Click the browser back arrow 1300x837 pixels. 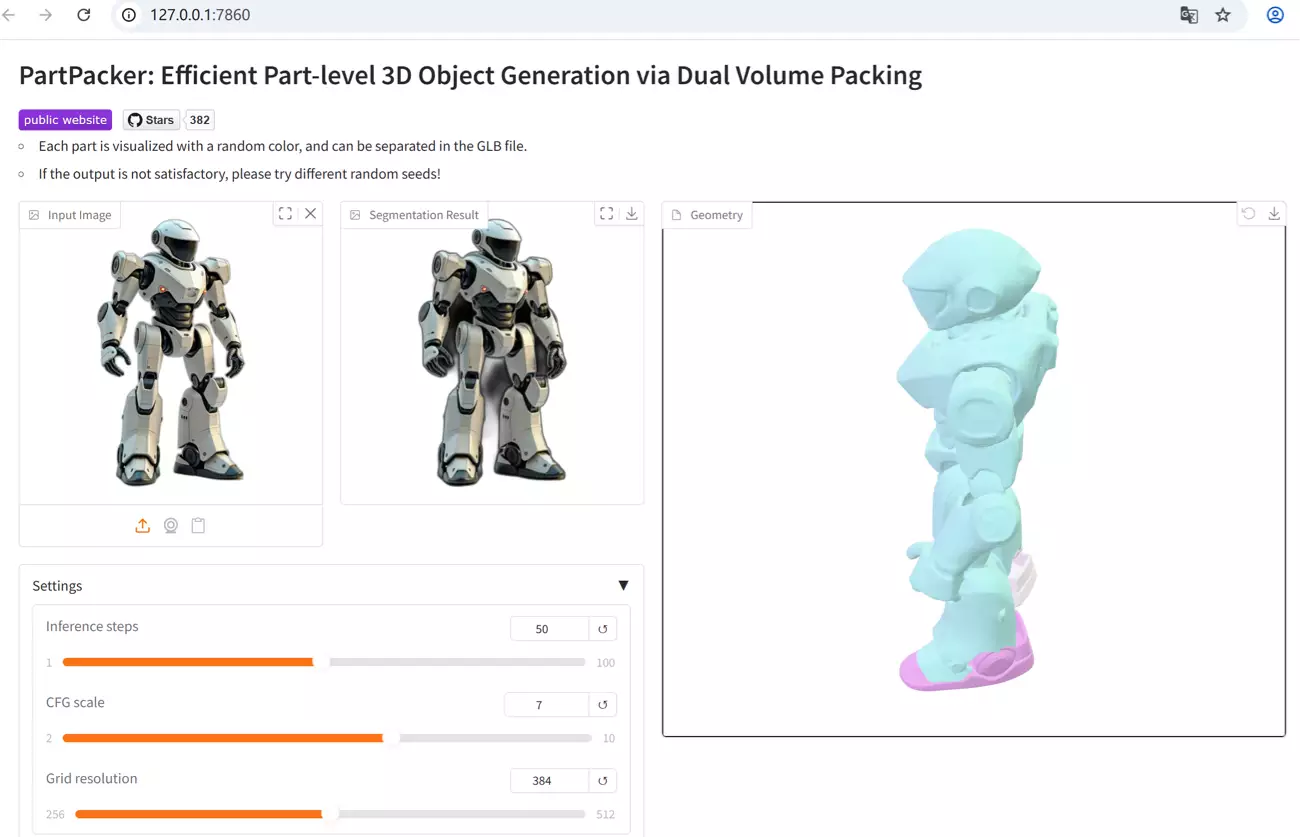[x=10, y=15]
